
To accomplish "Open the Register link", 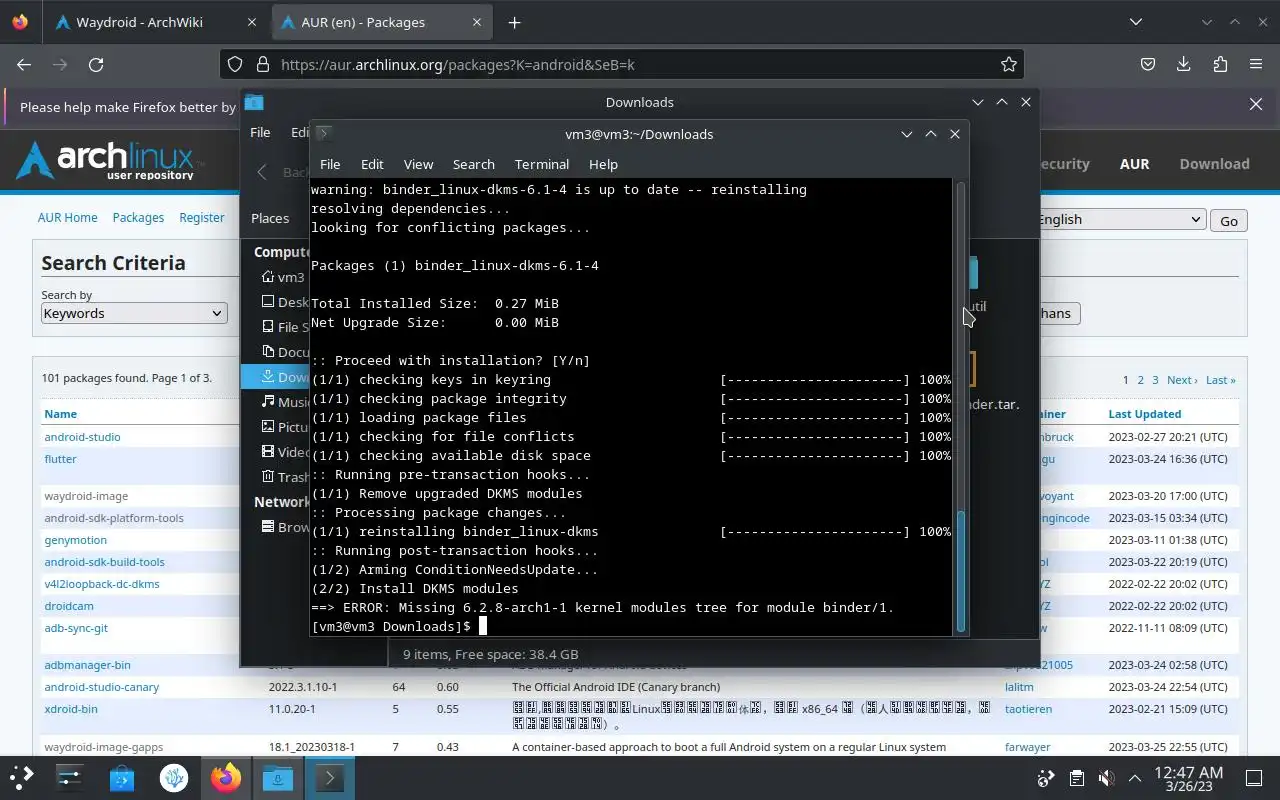I will 202,217.
